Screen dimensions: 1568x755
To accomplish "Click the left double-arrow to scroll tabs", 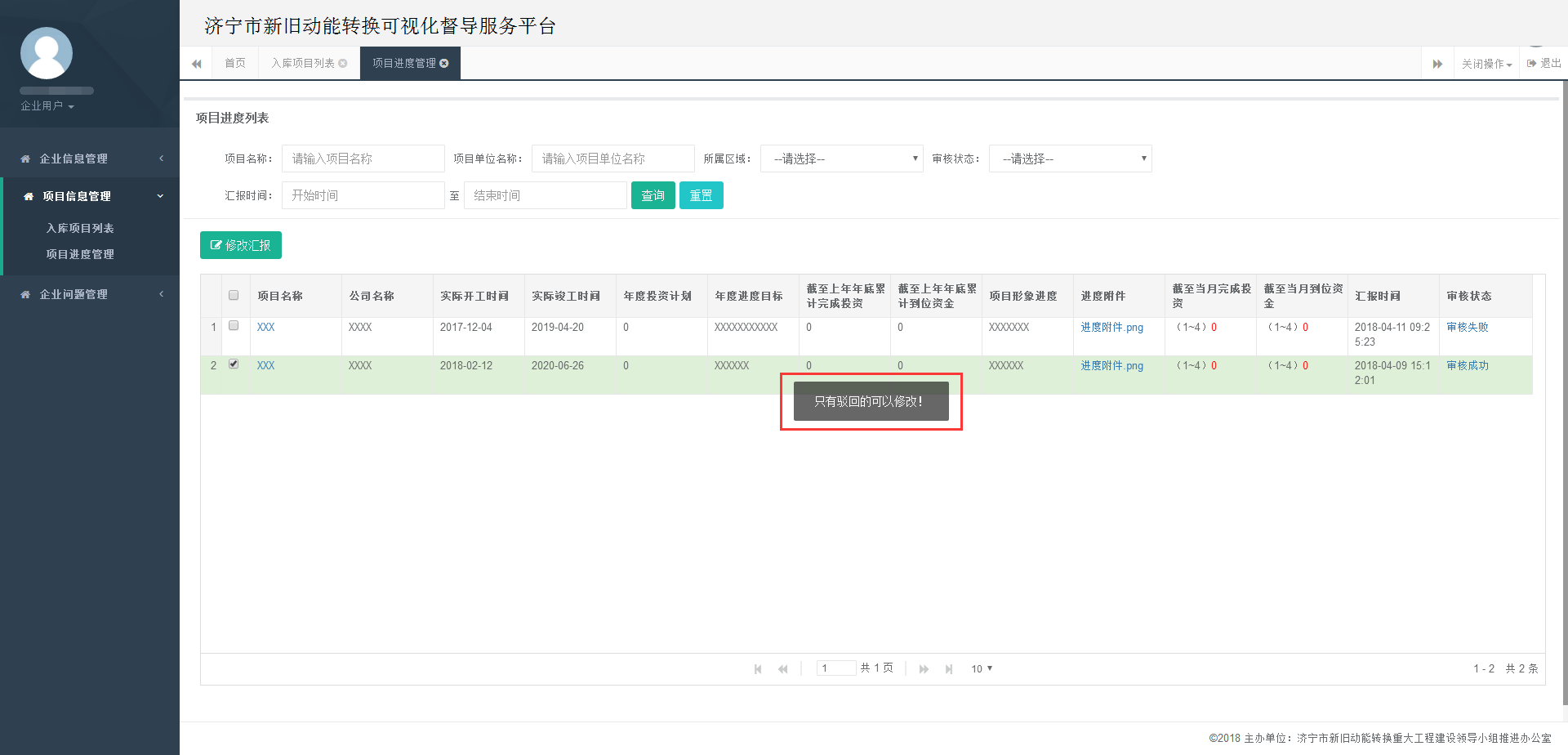I will [x=196, y=63].
